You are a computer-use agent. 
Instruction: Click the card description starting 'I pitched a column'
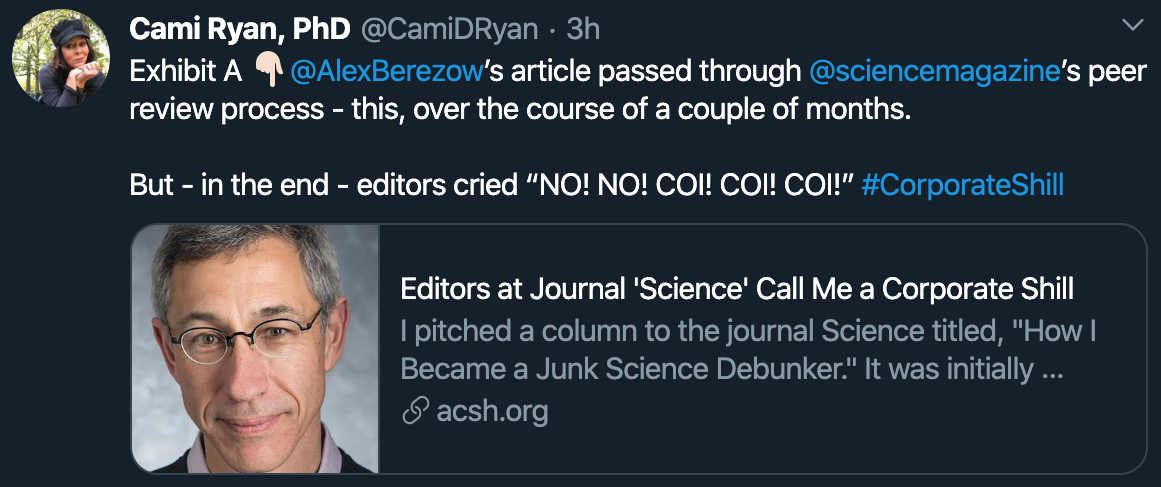748,331
